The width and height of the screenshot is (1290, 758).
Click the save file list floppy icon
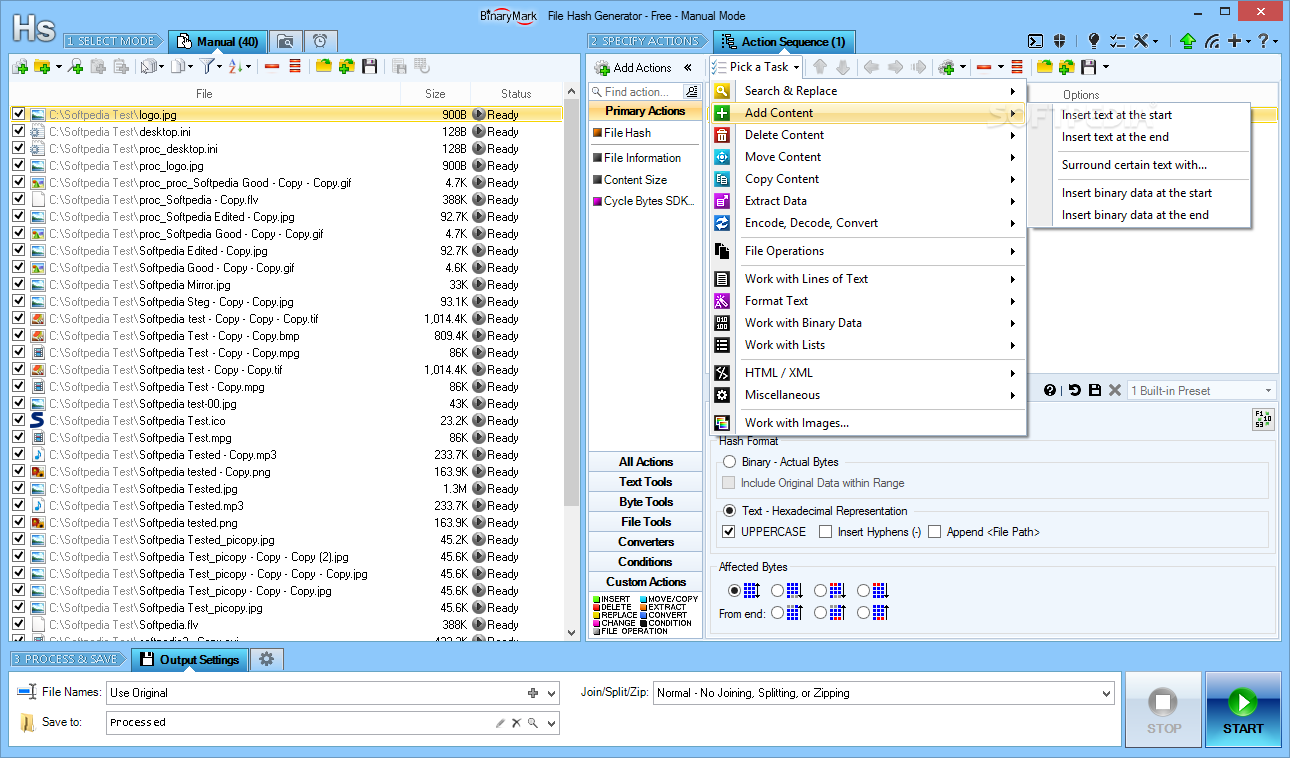pyautogui.click(x=370, y=67)
